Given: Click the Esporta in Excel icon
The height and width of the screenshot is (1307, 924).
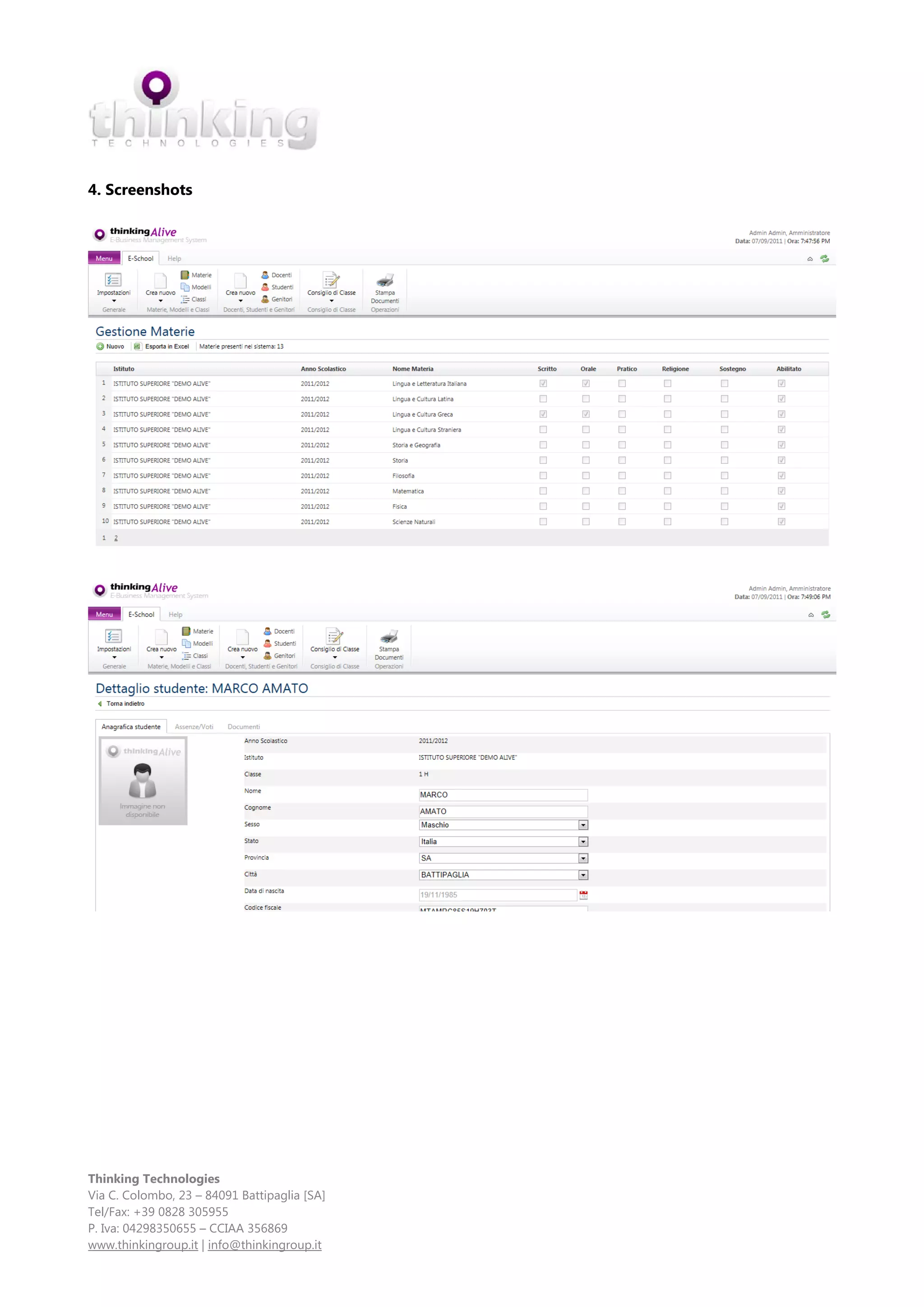Looking at the screenshot, I should (x=137, y=346).
